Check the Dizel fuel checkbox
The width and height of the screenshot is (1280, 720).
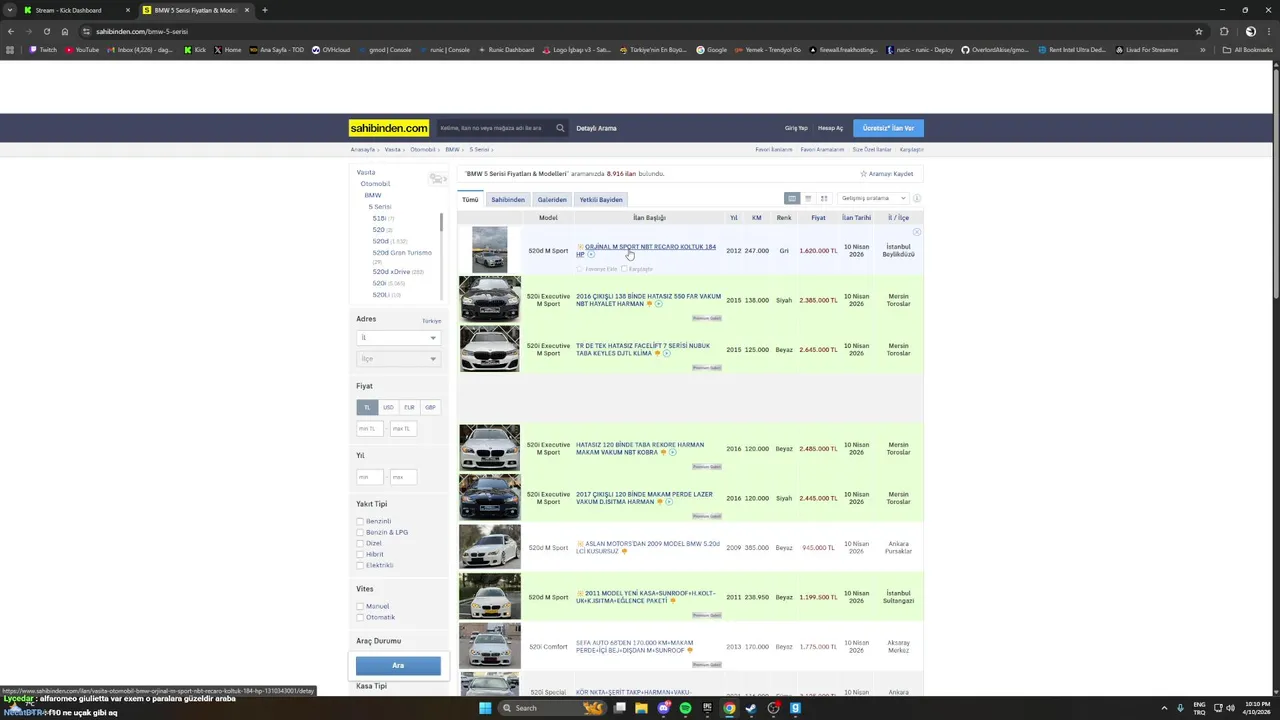360,543
